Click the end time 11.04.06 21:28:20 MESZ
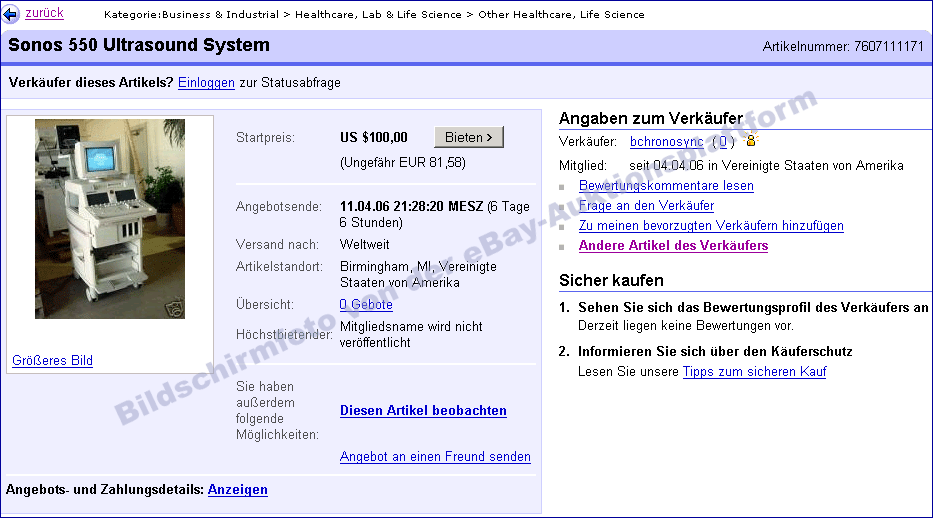 click(411, 206)
